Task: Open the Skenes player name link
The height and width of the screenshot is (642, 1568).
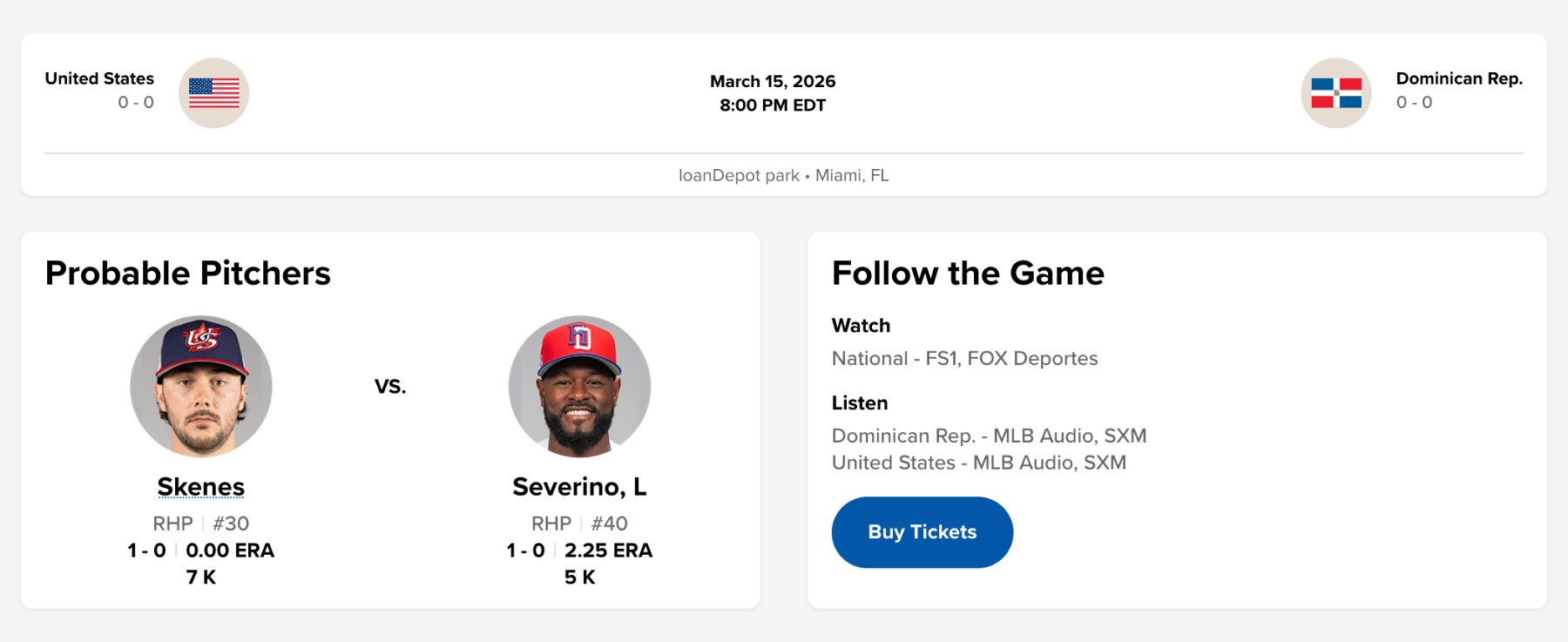Action: 200,486
